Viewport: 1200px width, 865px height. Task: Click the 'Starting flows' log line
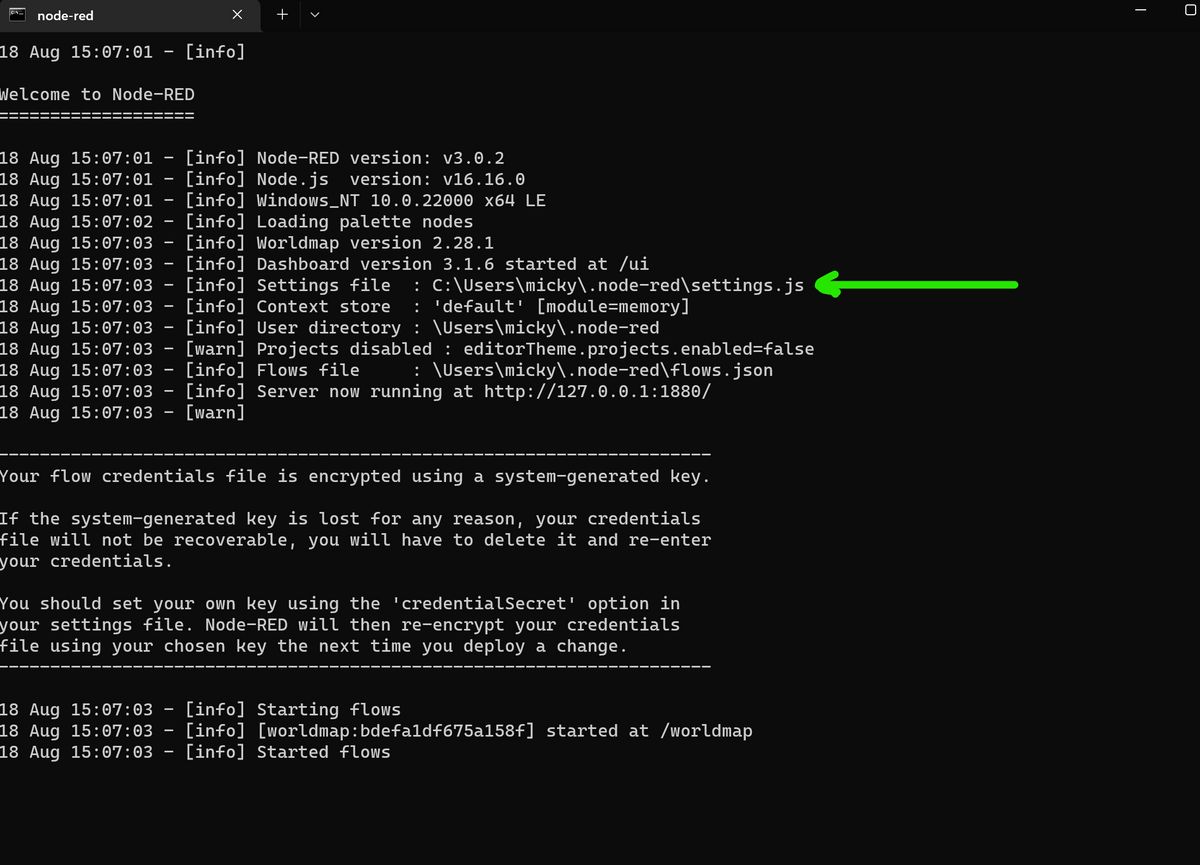coord(200,710)
